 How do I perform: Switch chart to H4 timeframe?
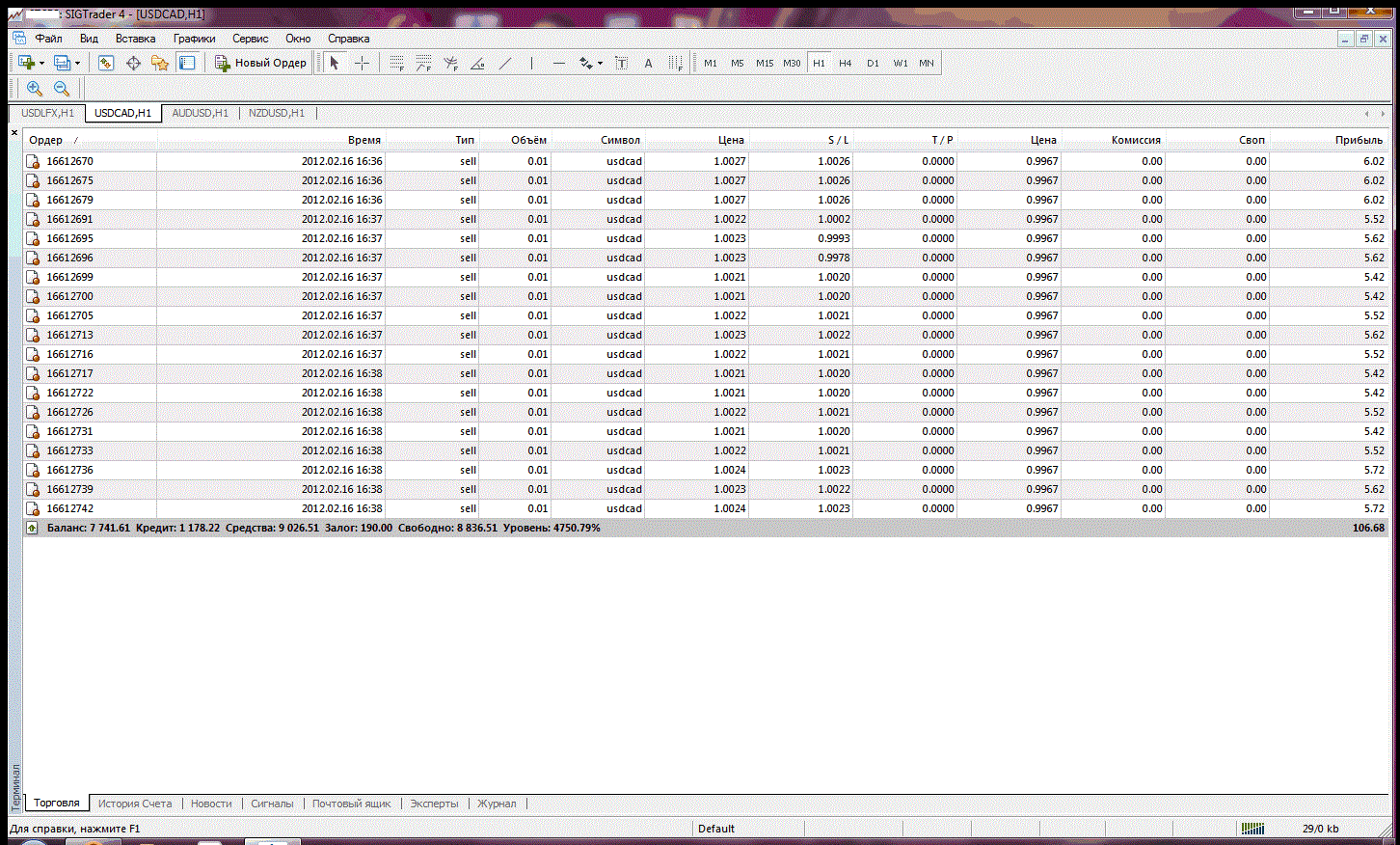pyautogui.click(x=846, y=63)
